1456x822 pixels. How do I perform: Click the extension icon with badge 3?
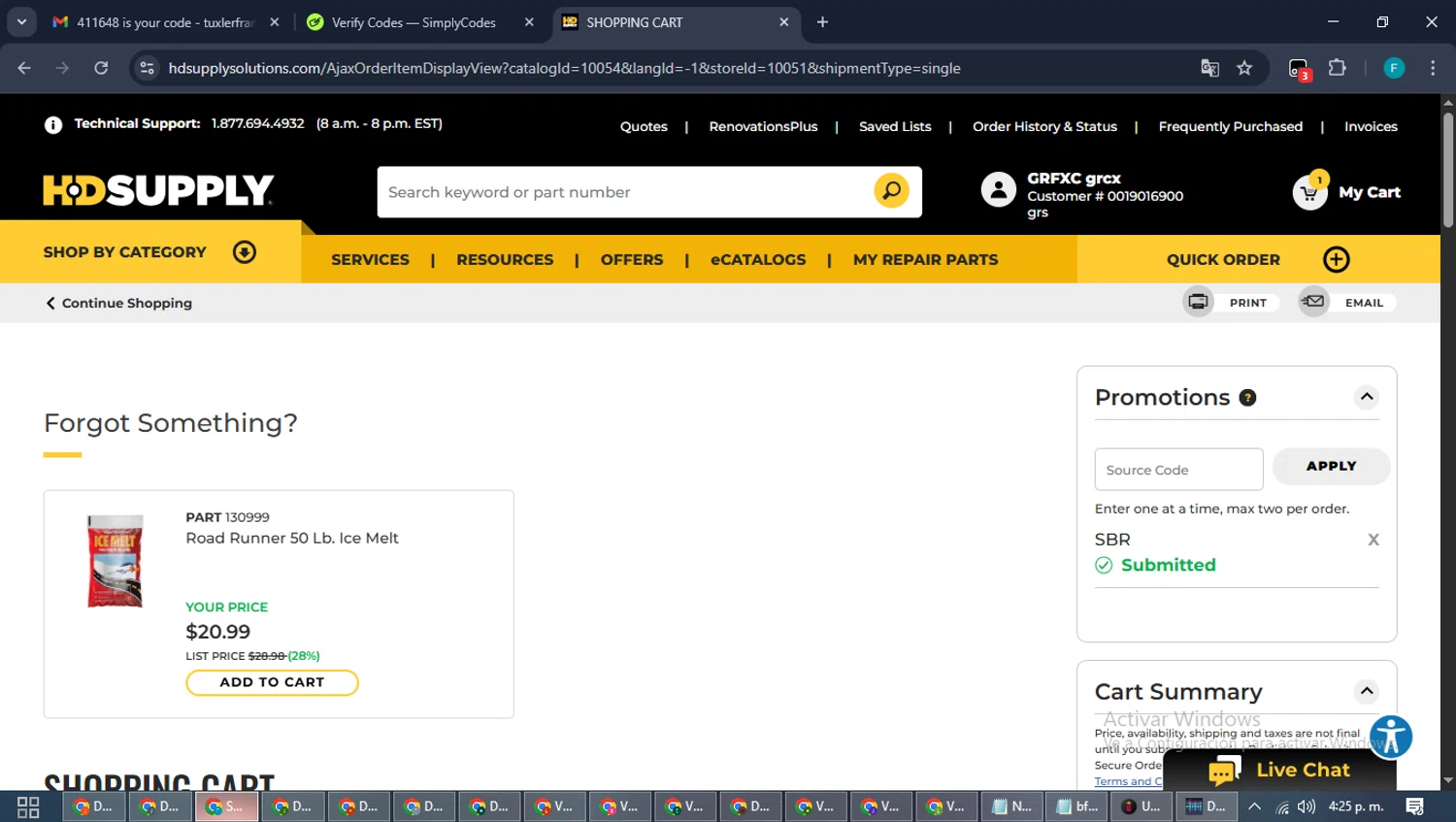[1299, 69]
